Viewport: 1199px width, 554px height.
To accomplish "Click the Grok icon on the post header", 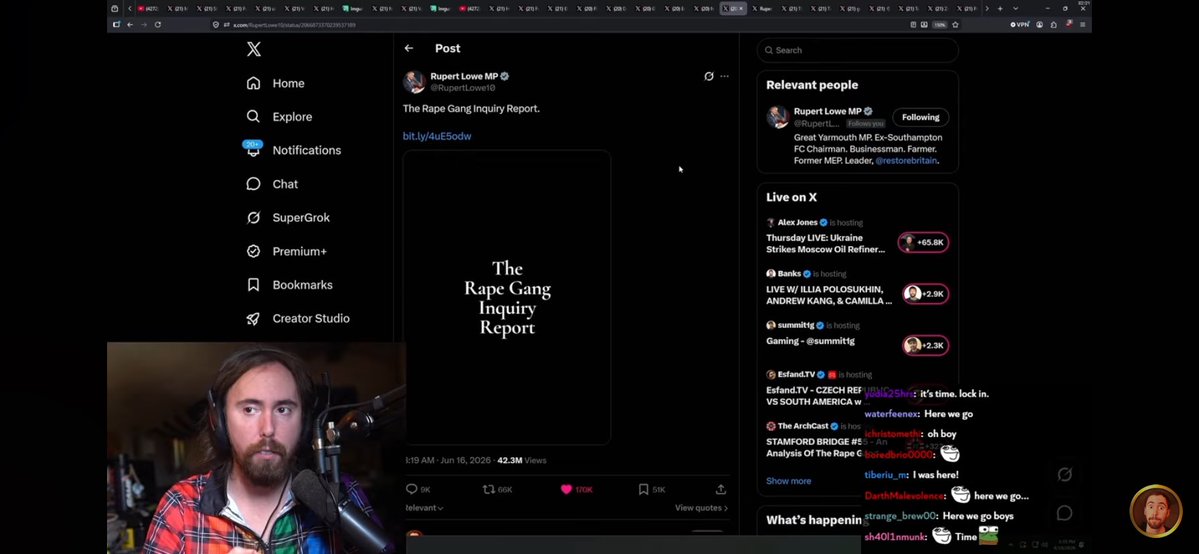I will [709, 77].
